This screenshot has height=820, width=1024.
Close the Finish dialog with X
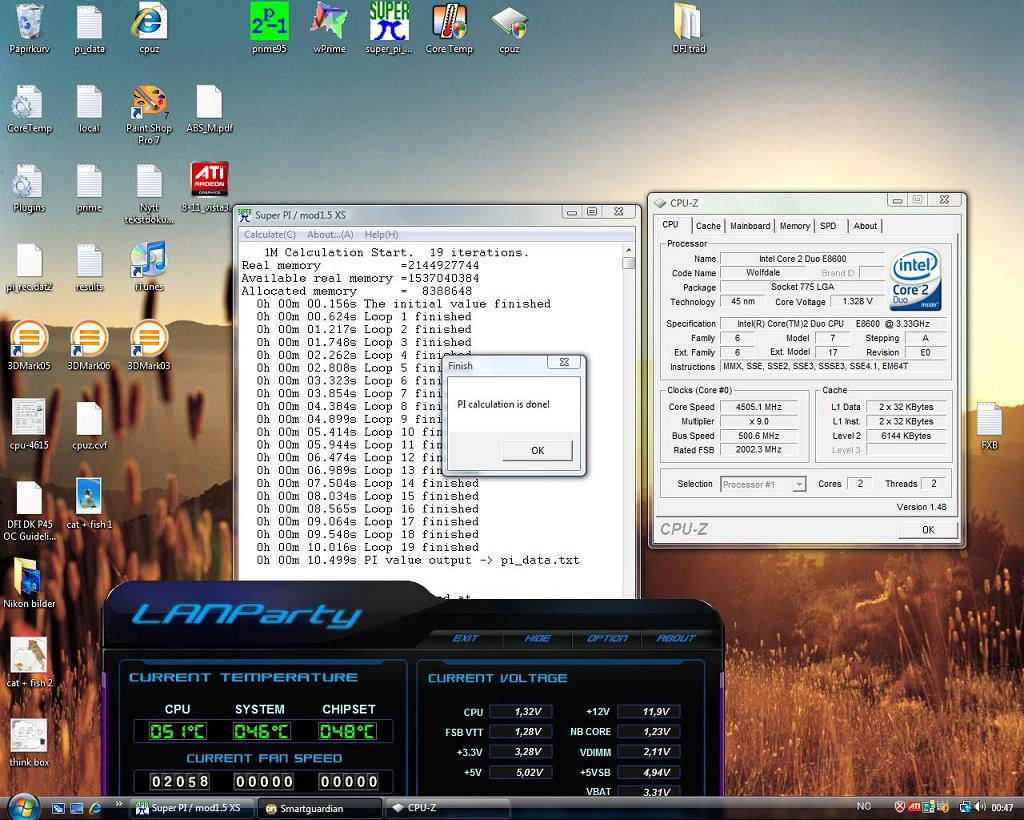pos(564,362)
